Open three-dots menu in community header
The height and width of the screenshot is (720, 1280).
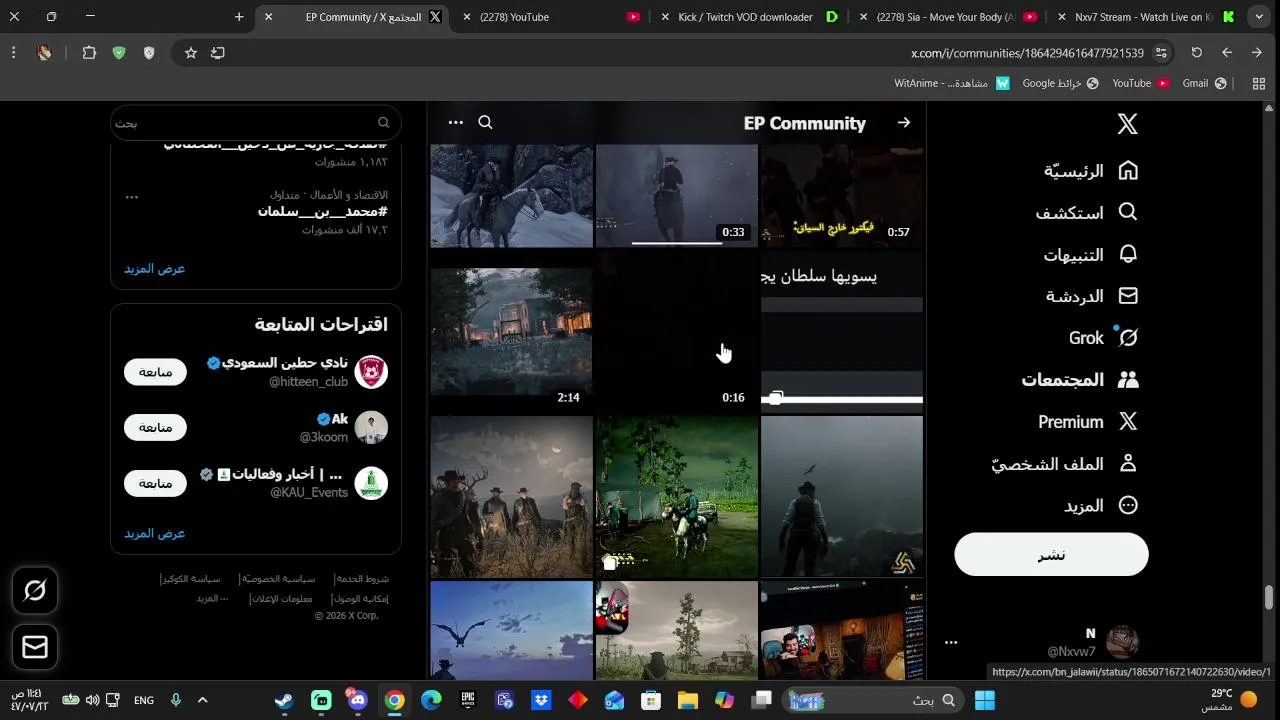[x=456, y=122]
